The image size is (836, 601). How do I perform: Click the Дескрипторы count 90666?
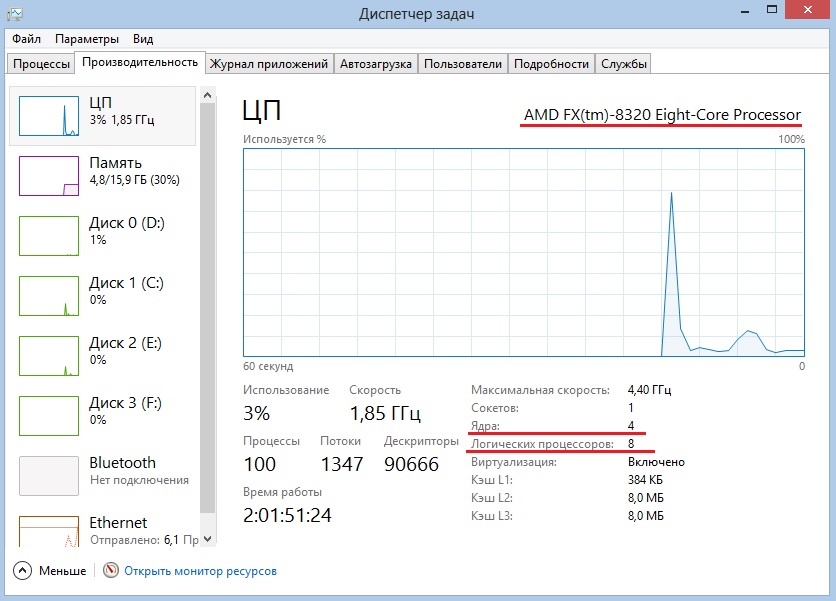coord(411,464)
